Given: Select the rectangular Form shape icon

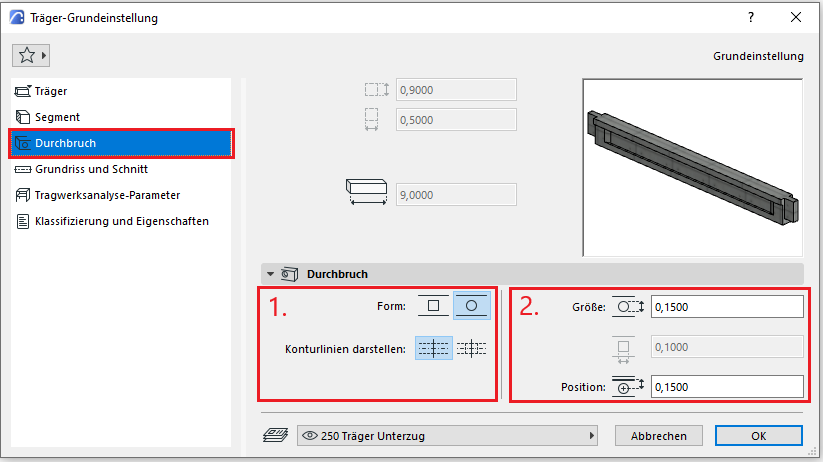Looking at the screenshot, I should (x=433, y=306).
